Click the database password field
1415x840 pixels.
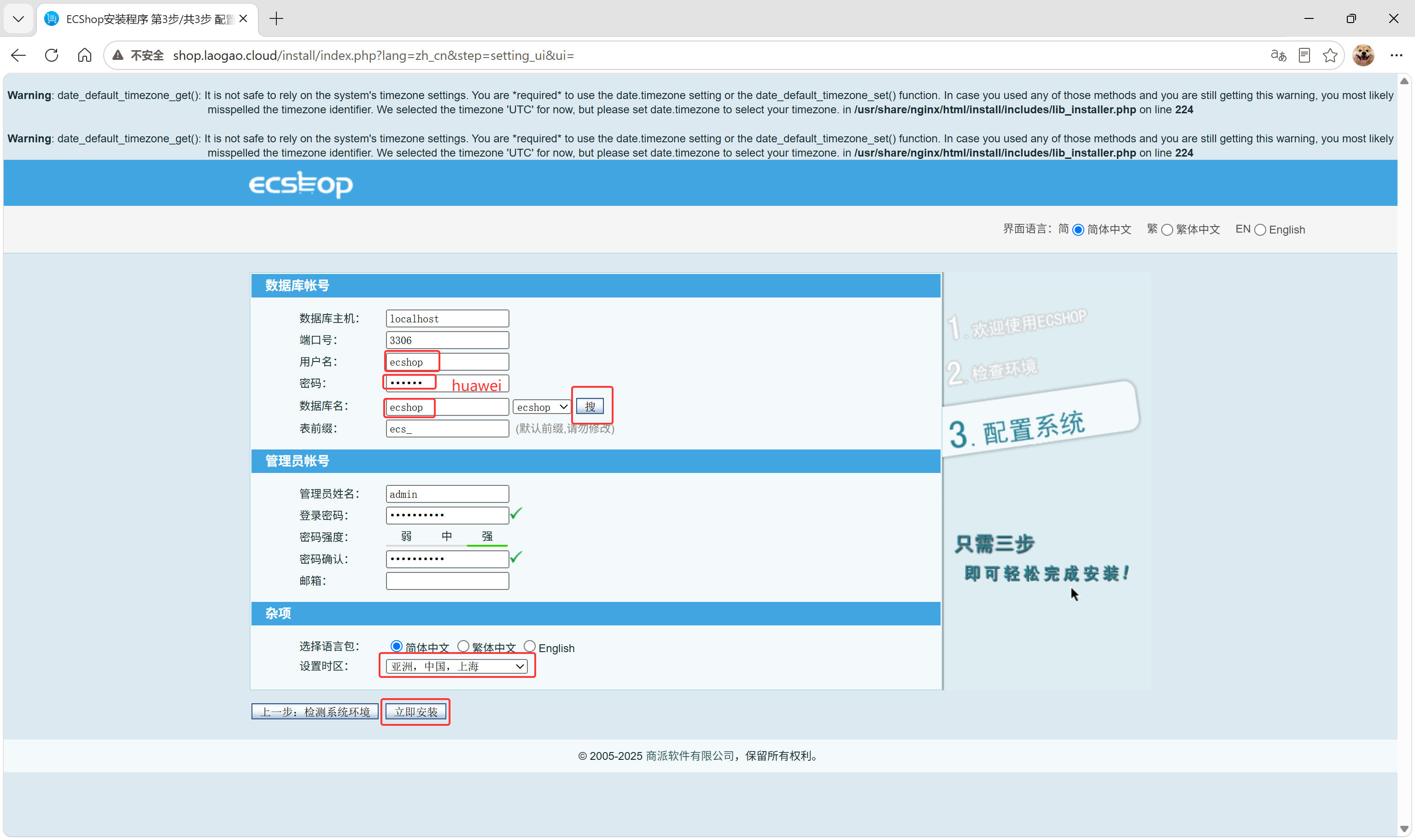[x=447, y=383]
